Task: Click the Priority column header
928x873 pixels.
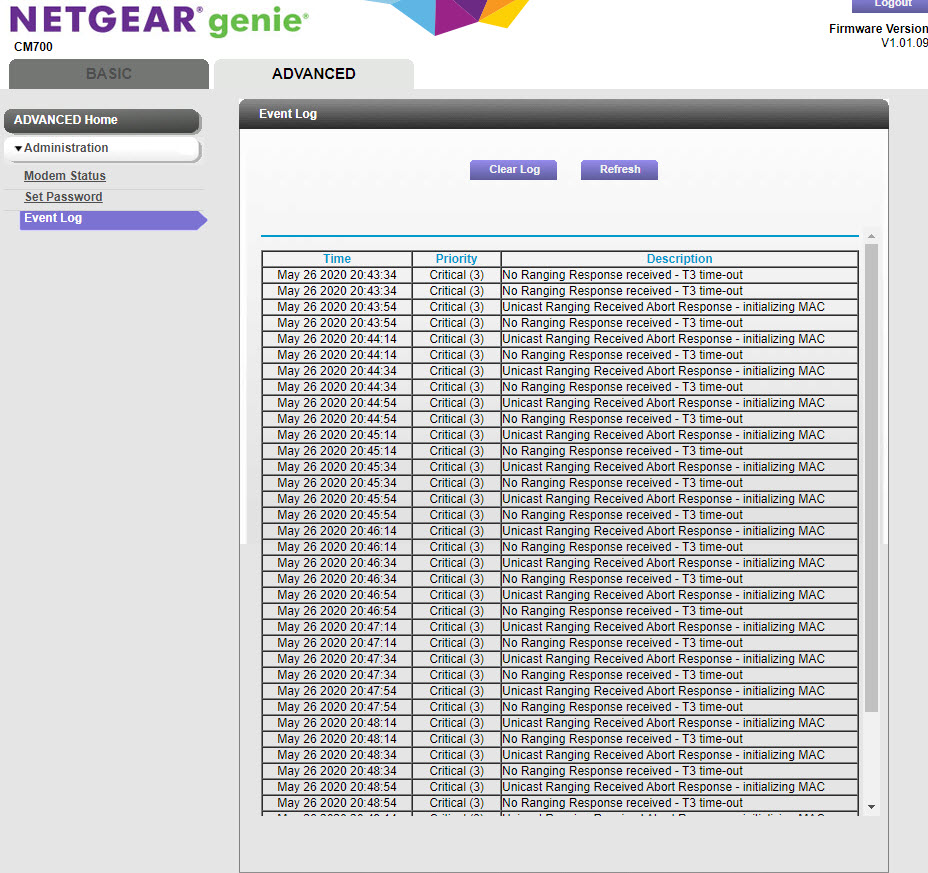Action: click(x=456, y=258)
